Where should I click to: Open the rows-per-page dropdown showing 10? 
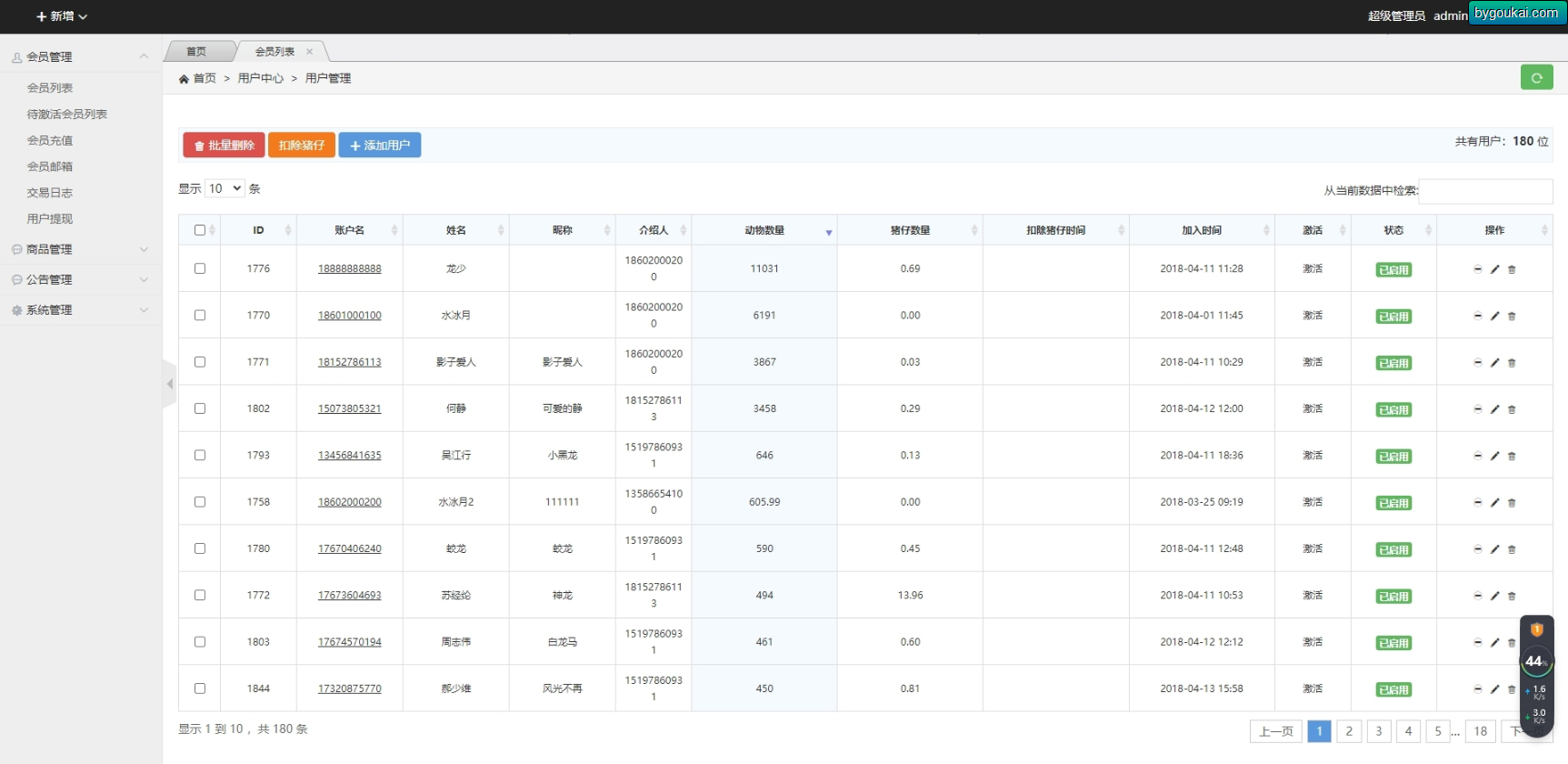pyautogui.click(x=225, y=188)
